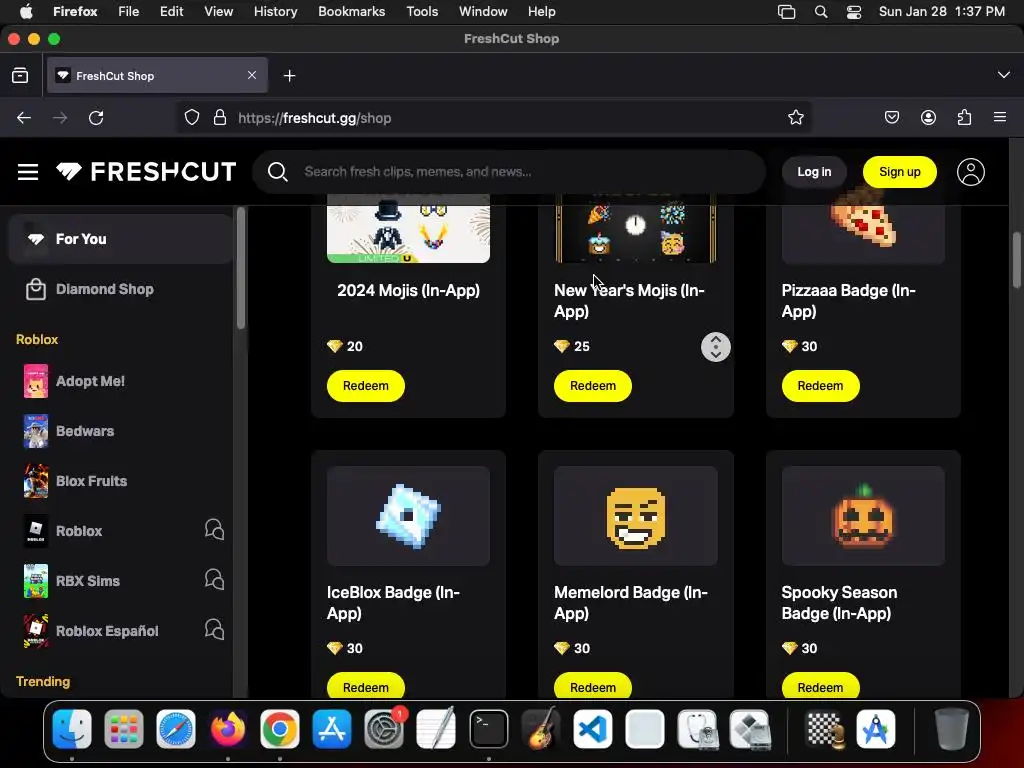
Task: Open the FreshCut hamburger menu
Action: (x=27, y=172)
